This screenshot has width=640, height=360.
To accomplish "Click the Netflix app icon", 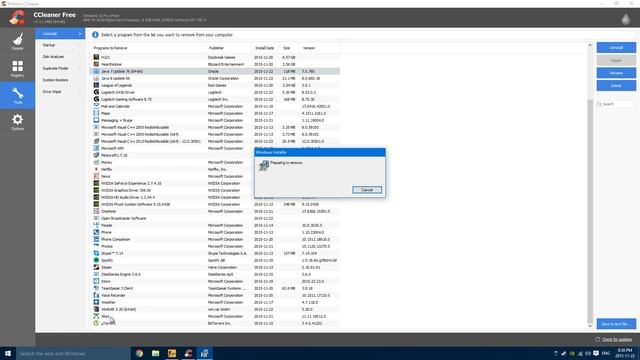I will pos(96,169).
